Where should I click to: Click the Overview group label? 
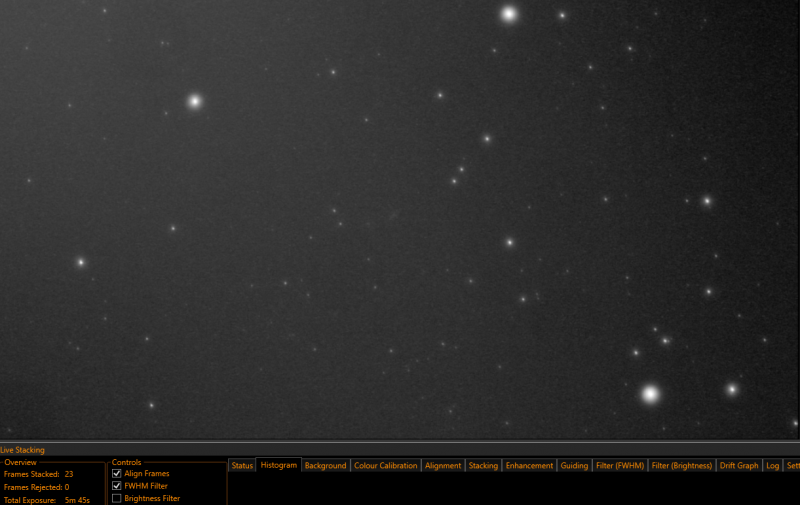pyautogui.click(x=20, y=462)
